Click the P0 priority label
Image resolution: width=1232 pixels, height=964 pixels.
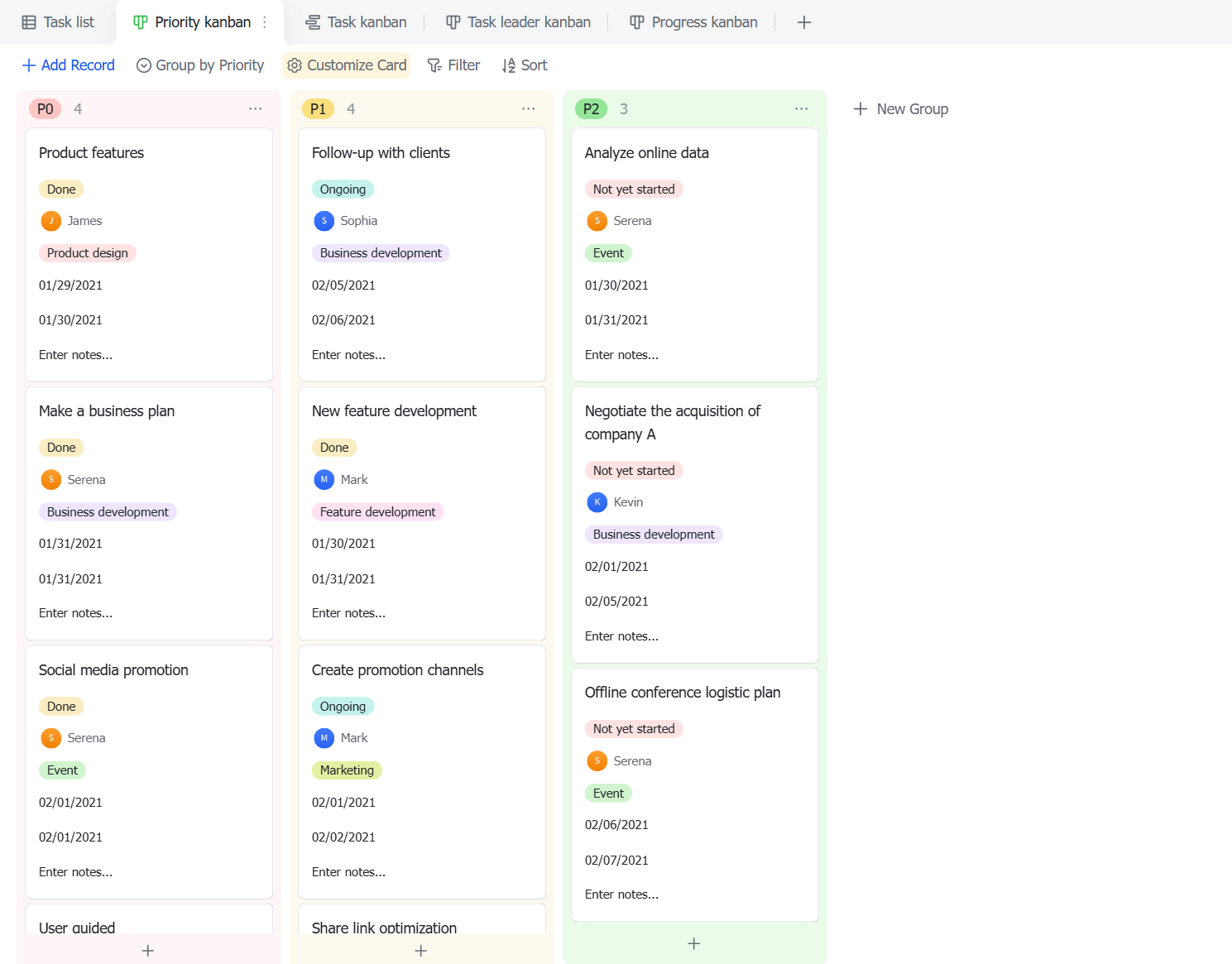pyautogui.click(x=45, y=109)
